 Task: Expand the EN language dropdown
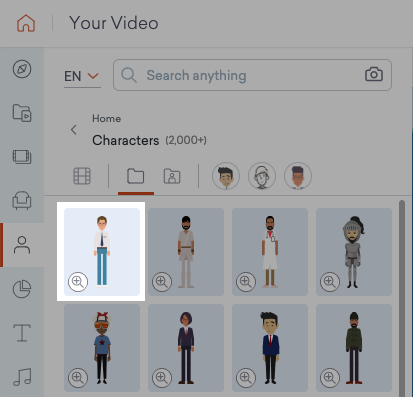click(x=82, y=76)
